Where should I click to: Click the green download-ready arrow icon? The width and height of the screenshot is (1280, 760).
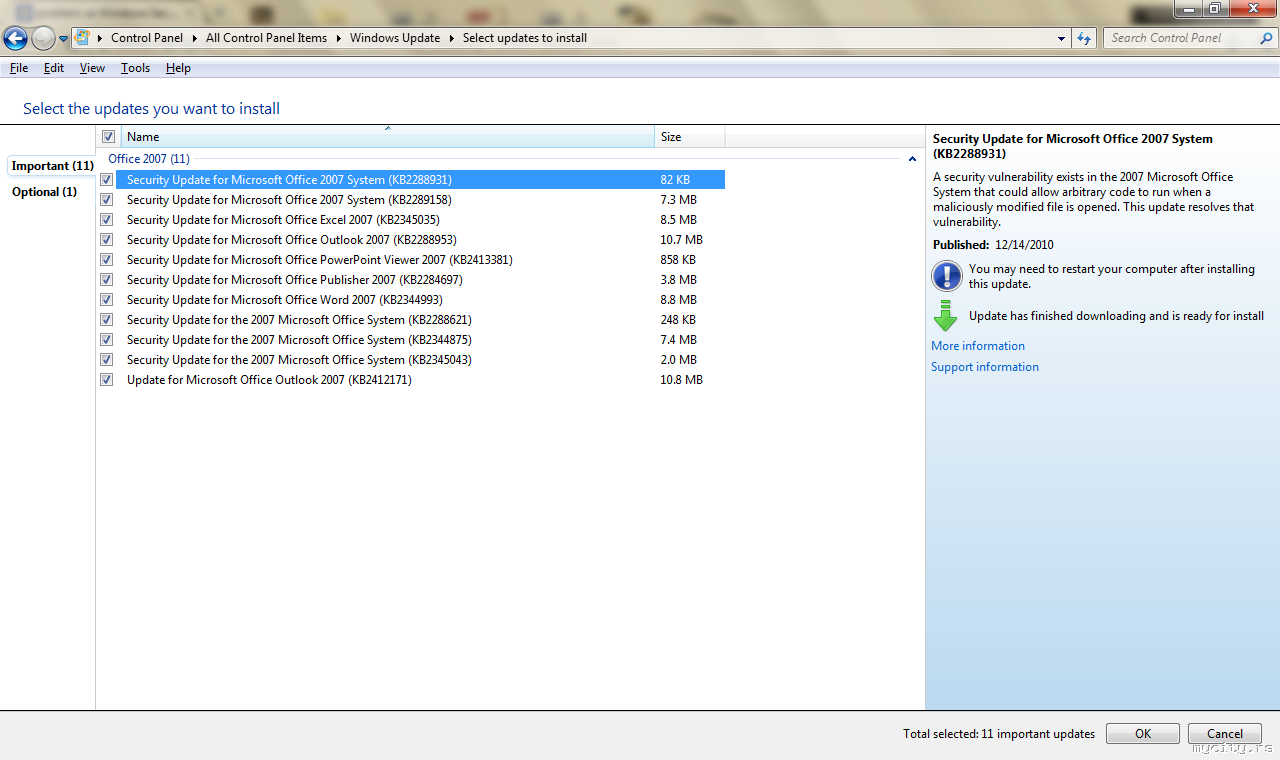[x=945, y=316]
